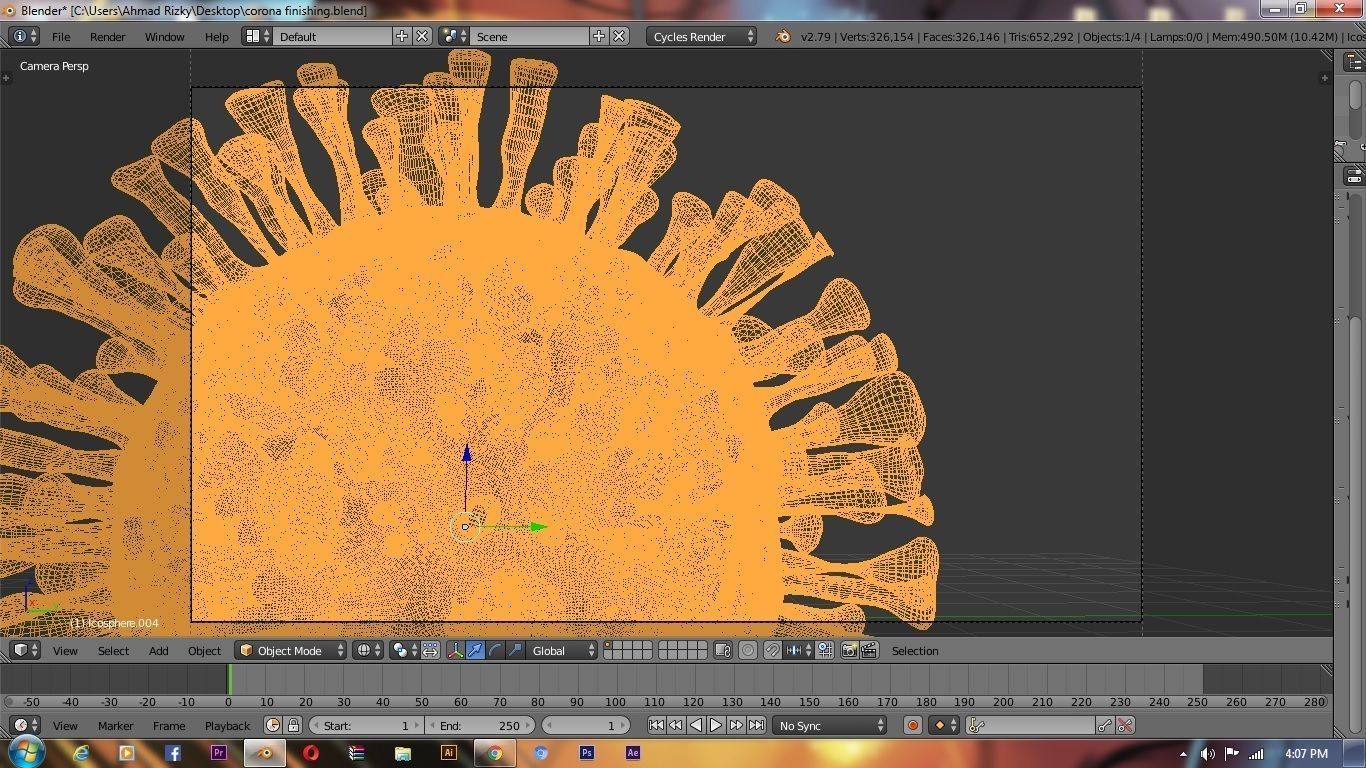Select the scale manipulator icon
The width and height of the screenshot is (1366, 768).
pos(515,650)
